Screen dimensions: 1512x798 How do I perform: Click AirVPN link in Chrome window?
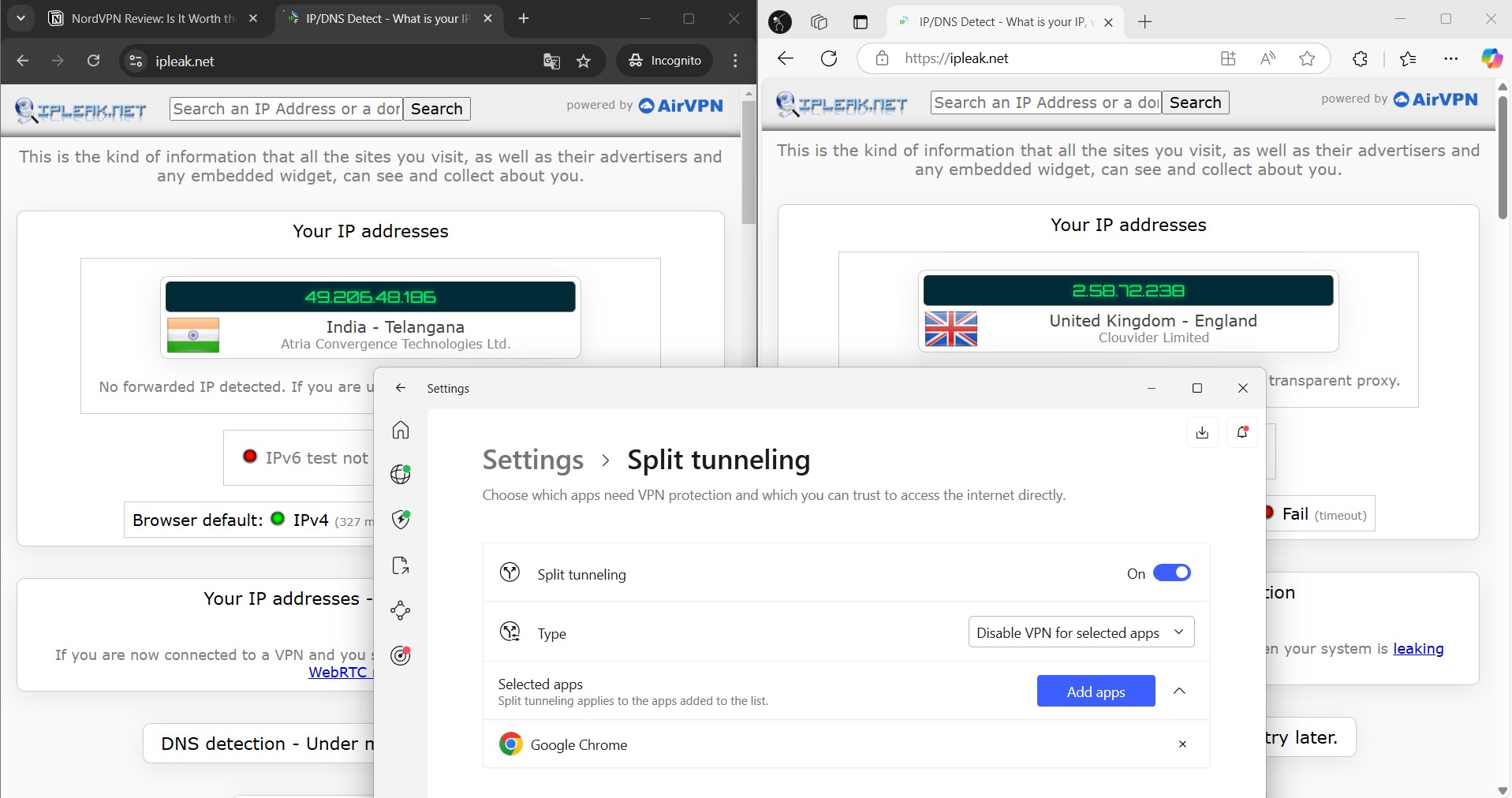coord(681,106)
